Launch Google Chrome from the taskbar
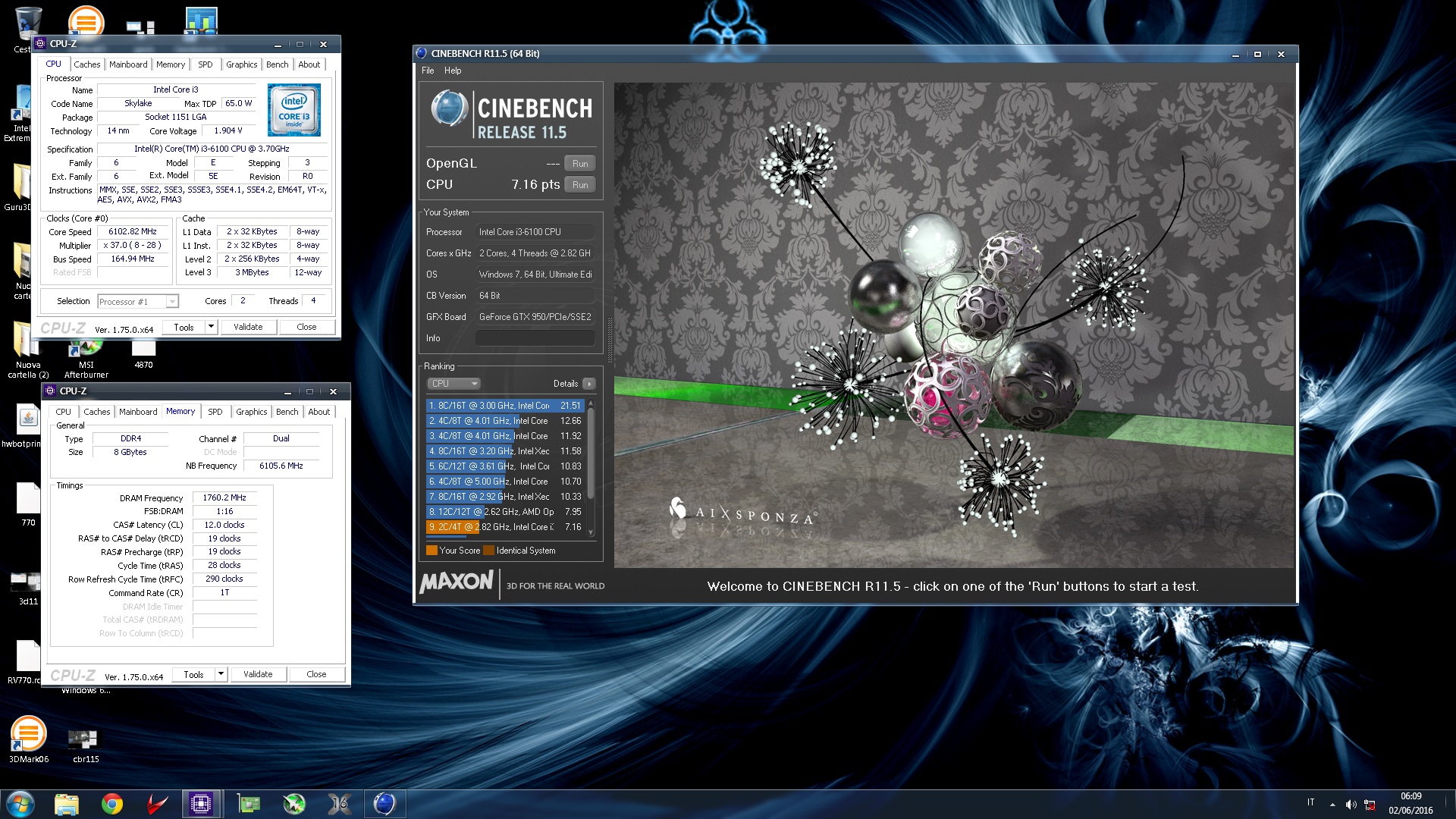 point(112,804)
